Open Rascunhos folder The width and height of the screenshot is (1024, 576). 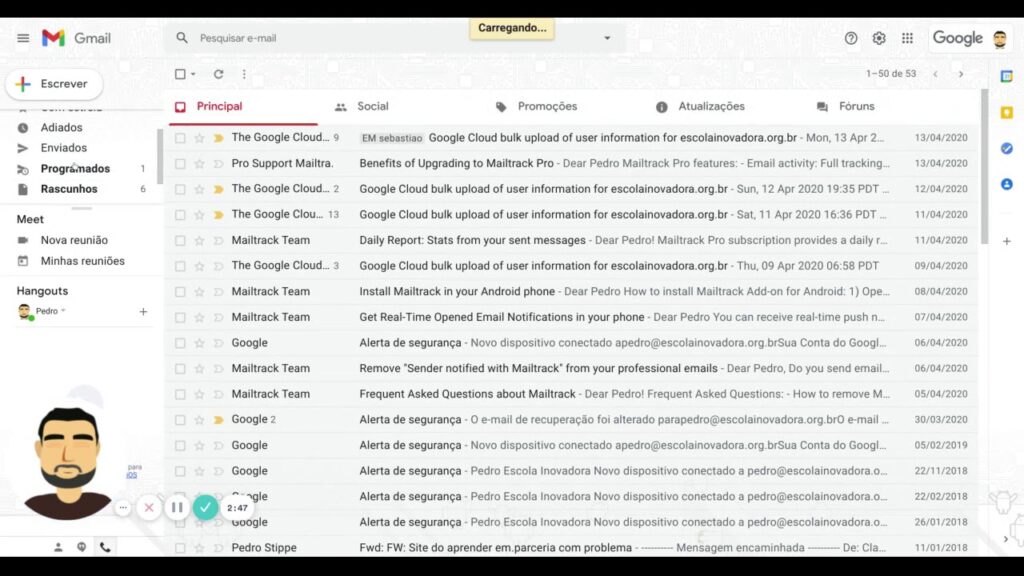pyautogui.click(x=69, y=189)
